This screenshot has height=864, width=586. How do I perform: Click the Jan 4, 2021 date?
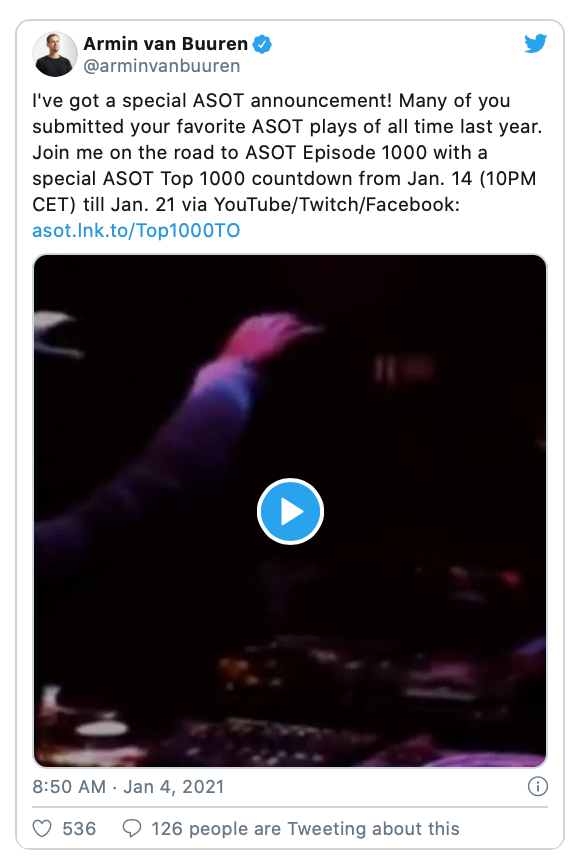pos(174,786)
